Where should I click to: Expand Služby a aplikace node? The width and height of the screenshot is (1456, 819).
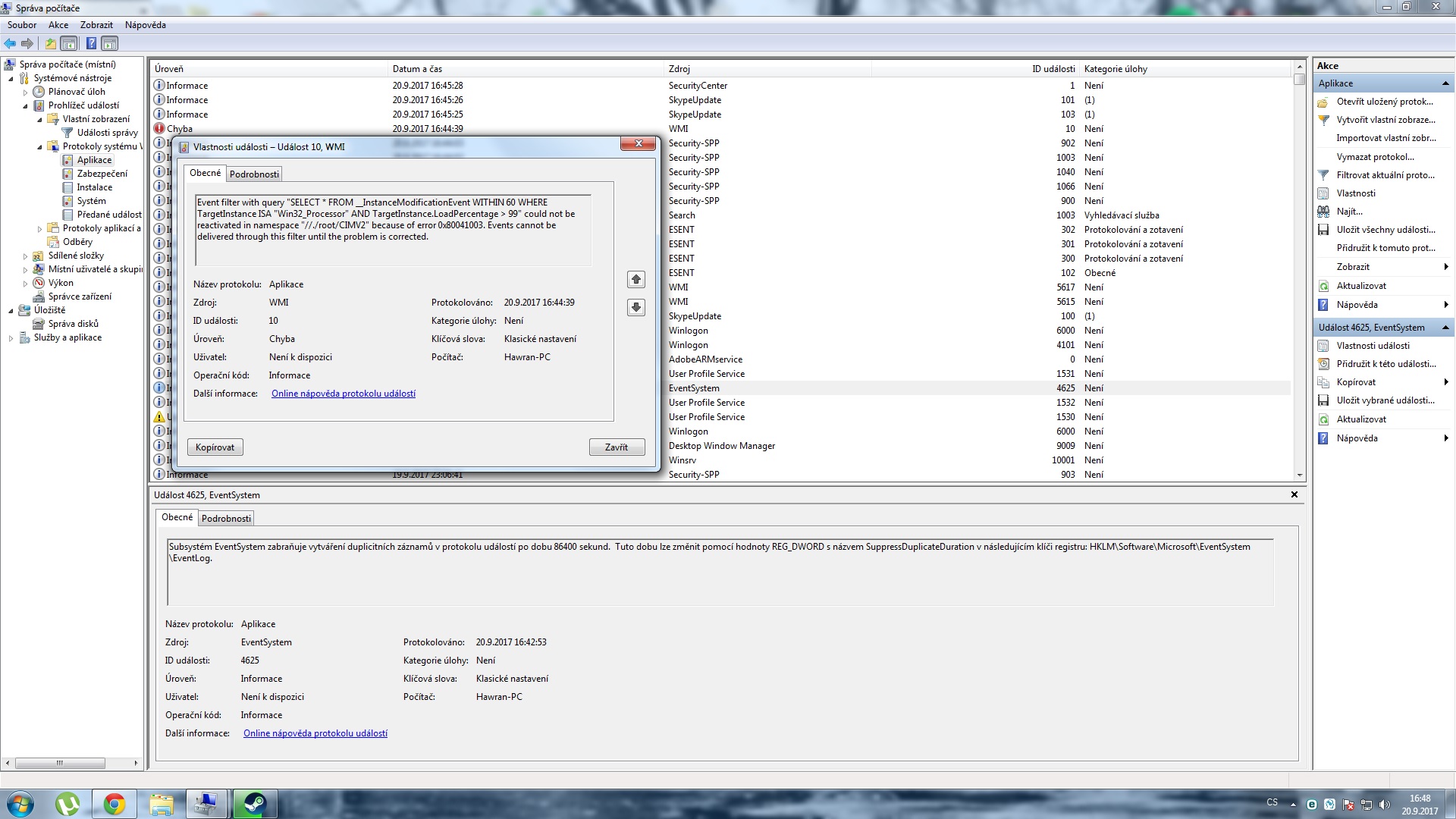point(11,338)
